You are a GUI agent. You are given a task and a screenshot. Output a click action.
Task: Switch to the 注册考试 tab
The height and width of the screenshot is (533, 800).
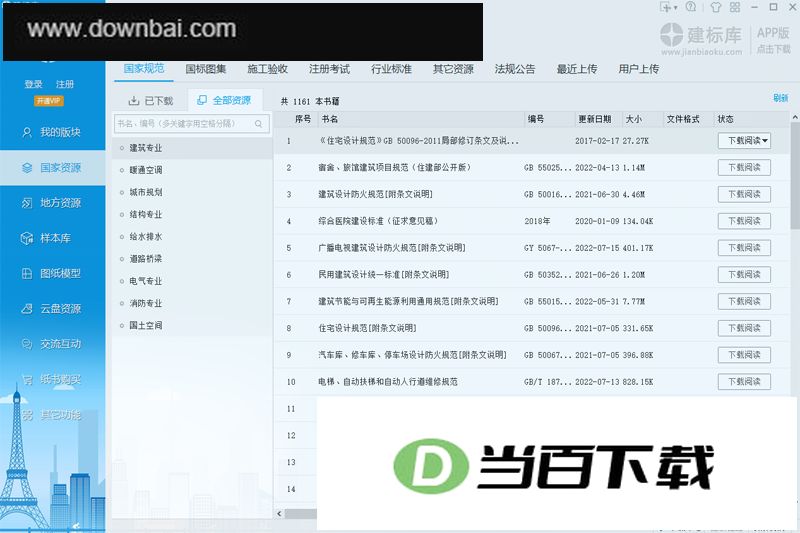pos(330,69)
